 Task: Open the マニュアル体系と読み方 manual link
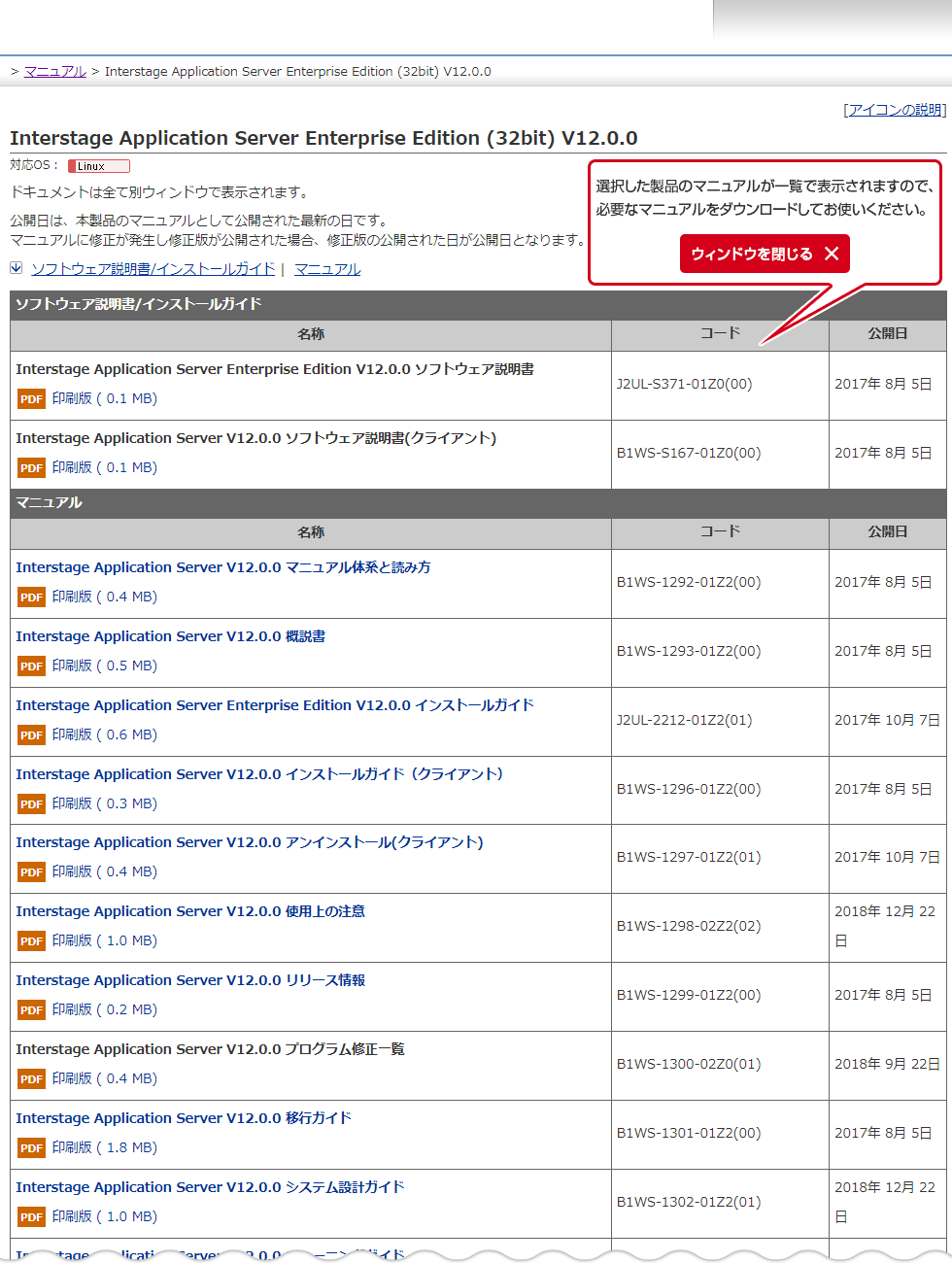coord(223,567)
